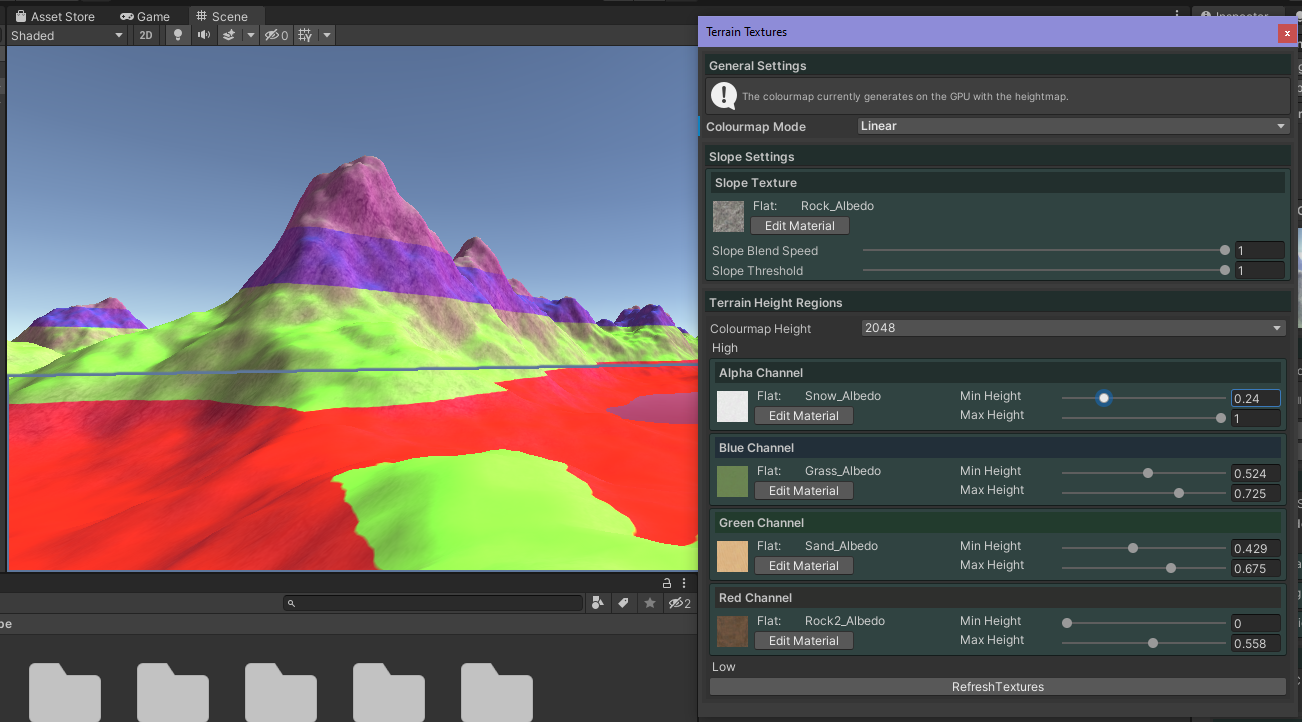Viewport: 1302px width, 722px height.
Task: Click the lock icon on the Project panel
Action: coord(667,583)
